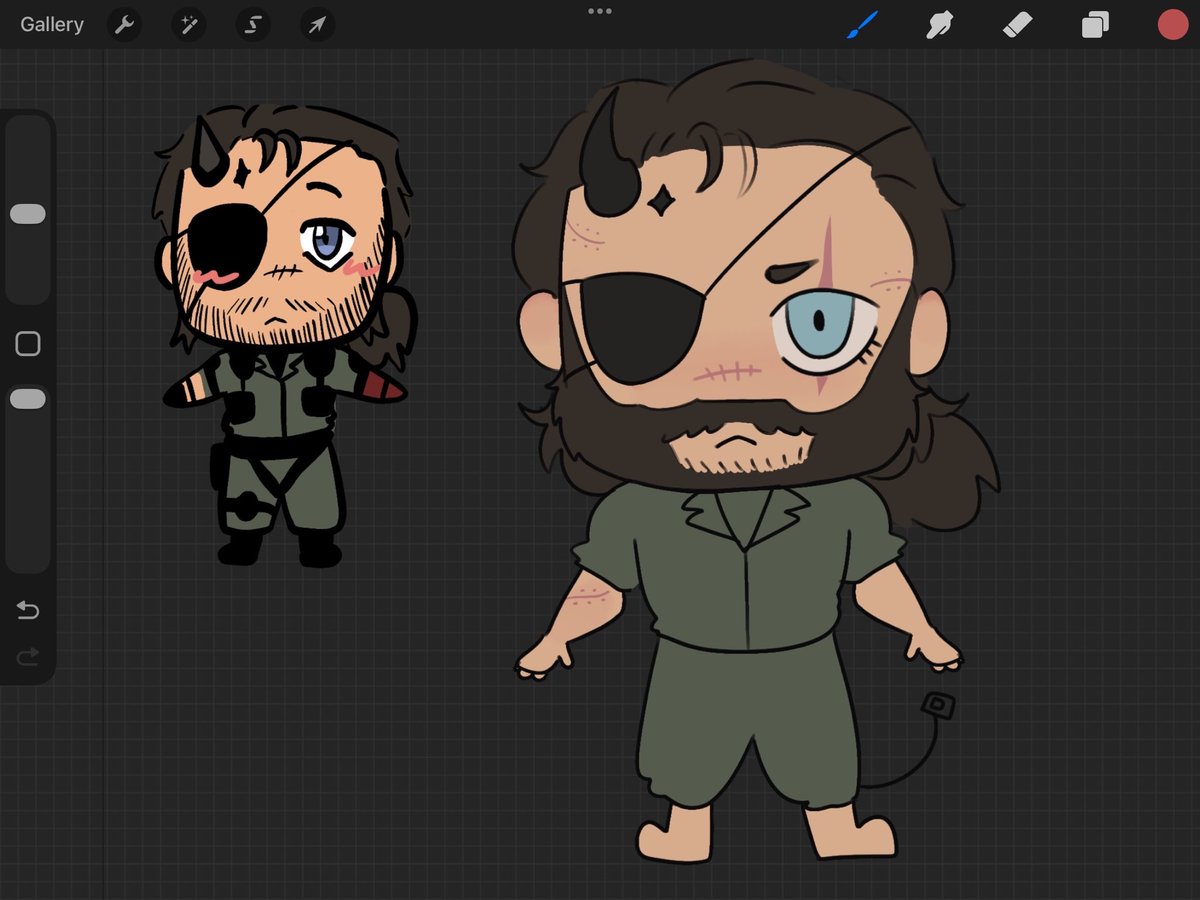Click the brush size slider handle
Viewport: 1200px width, 900px height.
[x=28, y=214]
